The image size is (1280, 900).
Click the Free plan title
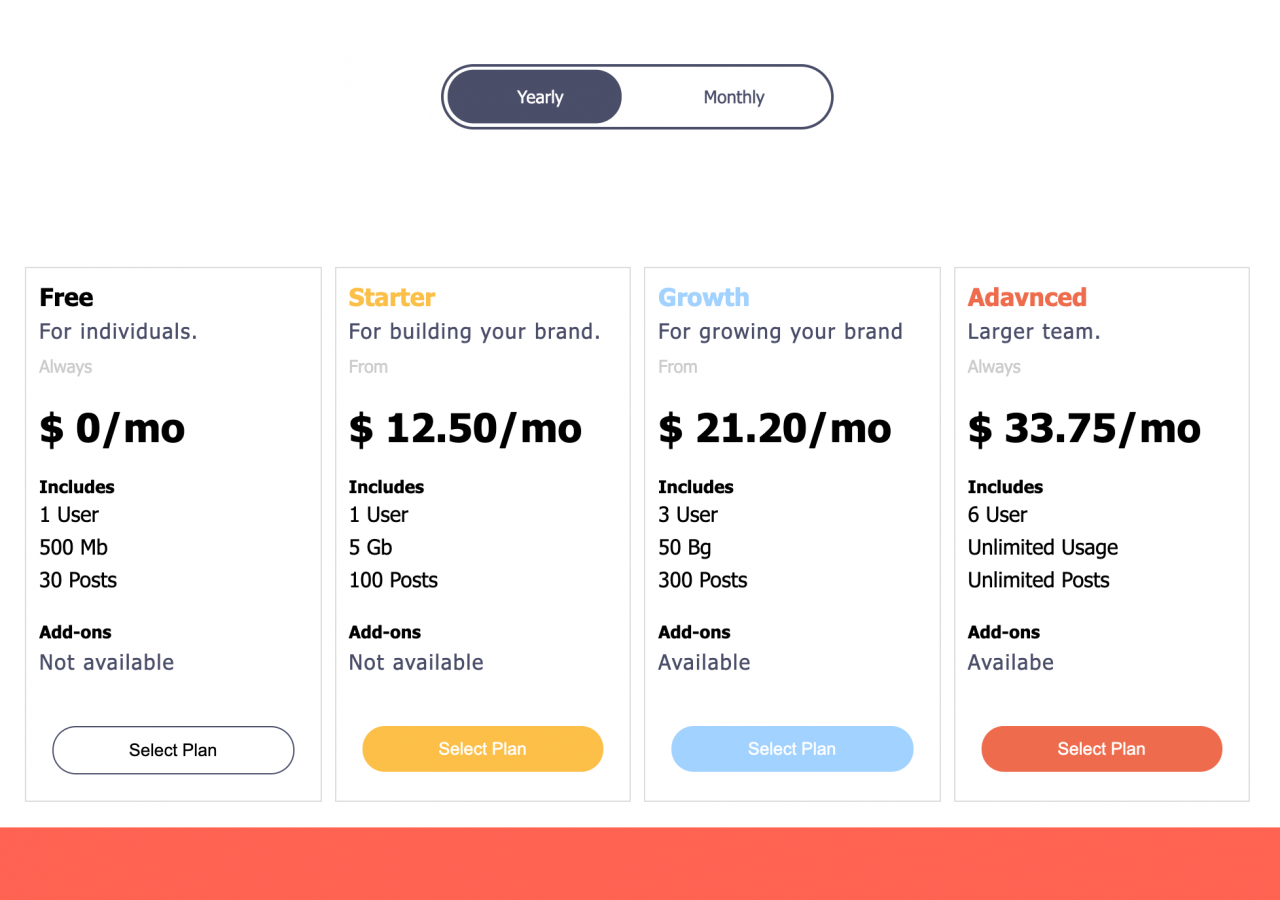pos(66,297)
